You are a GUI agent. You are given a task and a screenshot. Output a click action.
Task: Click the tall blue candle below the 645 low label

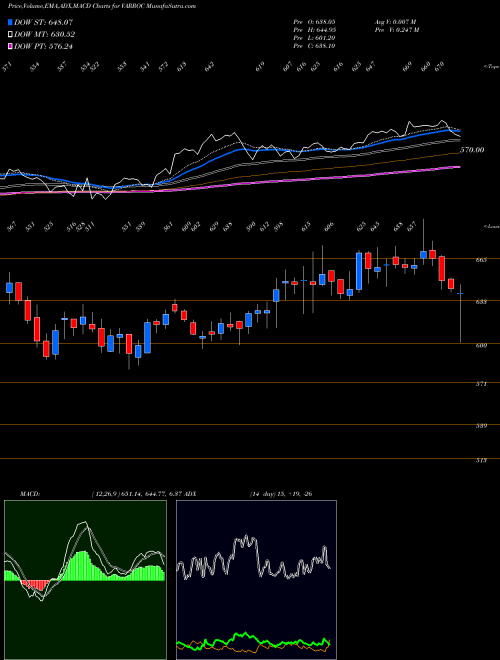[x=359, y=271]
